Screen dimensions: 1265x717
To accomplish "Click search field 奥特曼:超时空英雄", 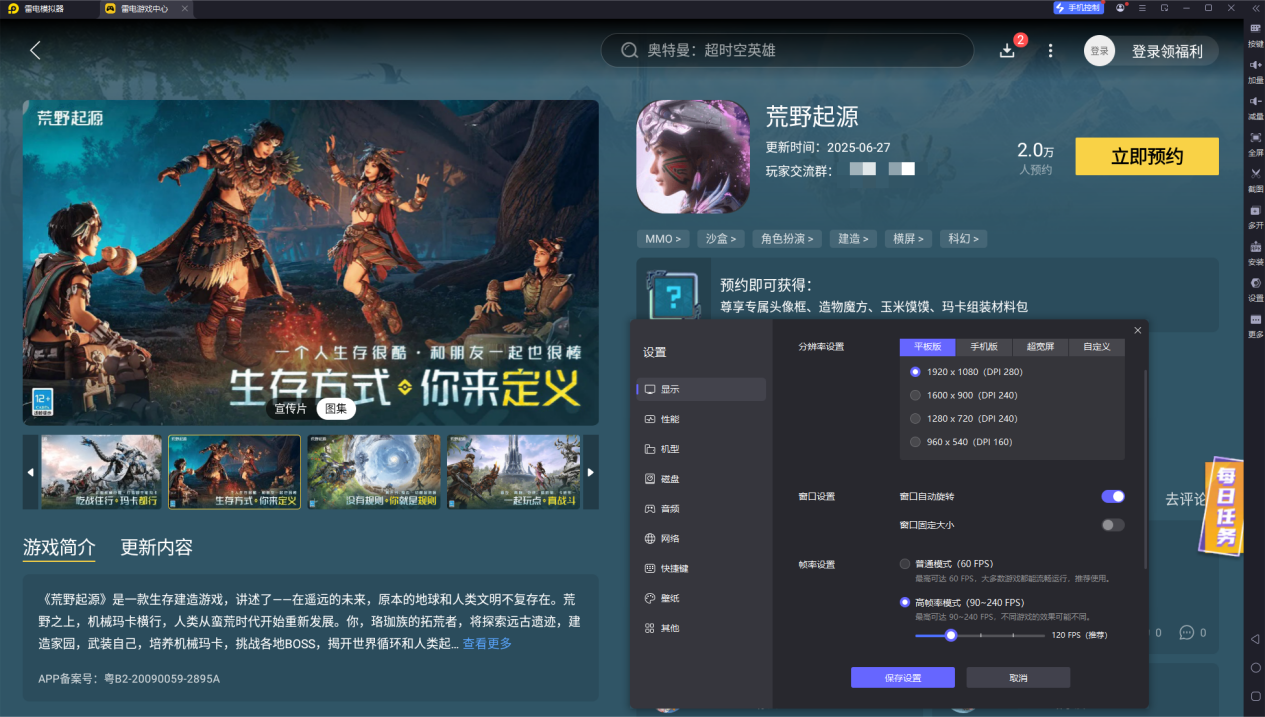I will [787, 50].
